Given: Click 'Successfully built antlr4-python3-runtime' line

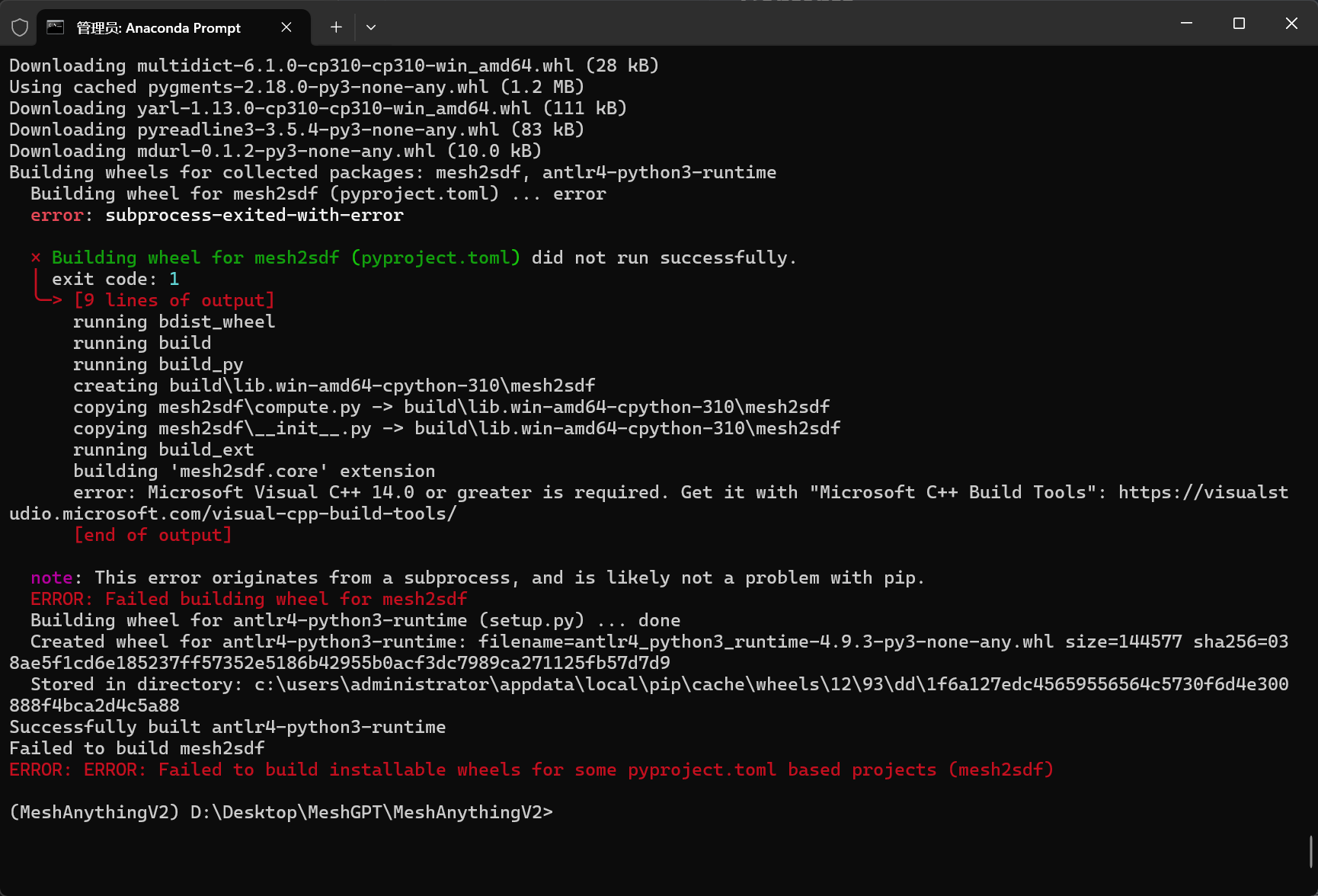Looking at the screenshot, I should tap(228, 727).
